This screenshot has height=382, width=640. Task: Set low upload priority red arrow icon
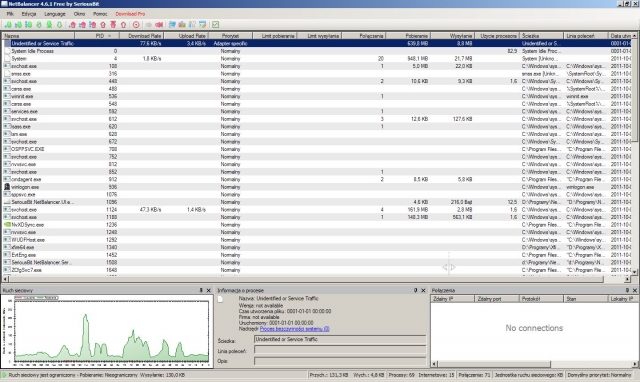coord(72,25)
